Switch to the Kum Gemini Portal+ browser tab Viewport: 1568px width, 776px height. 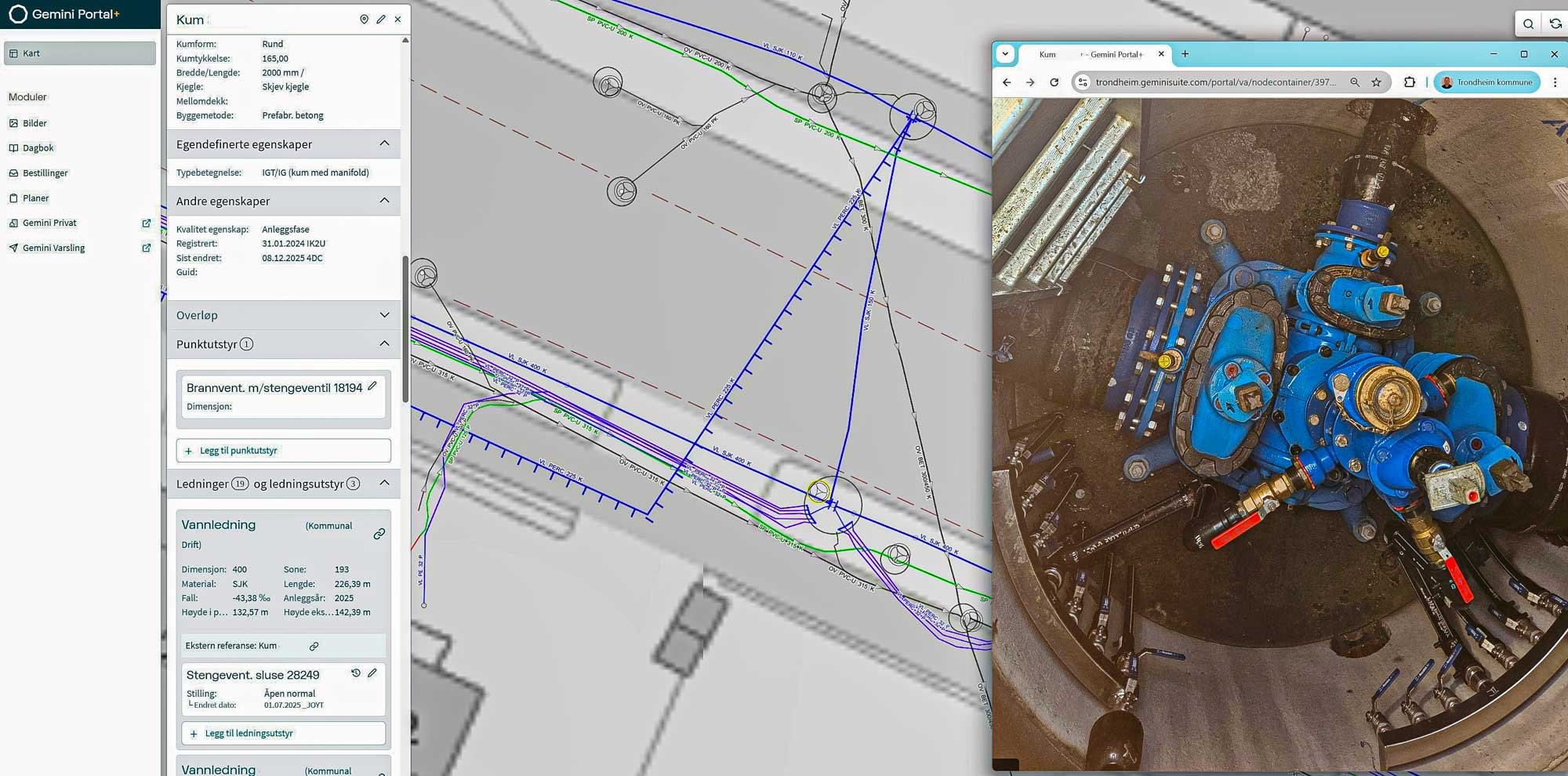1090,55
